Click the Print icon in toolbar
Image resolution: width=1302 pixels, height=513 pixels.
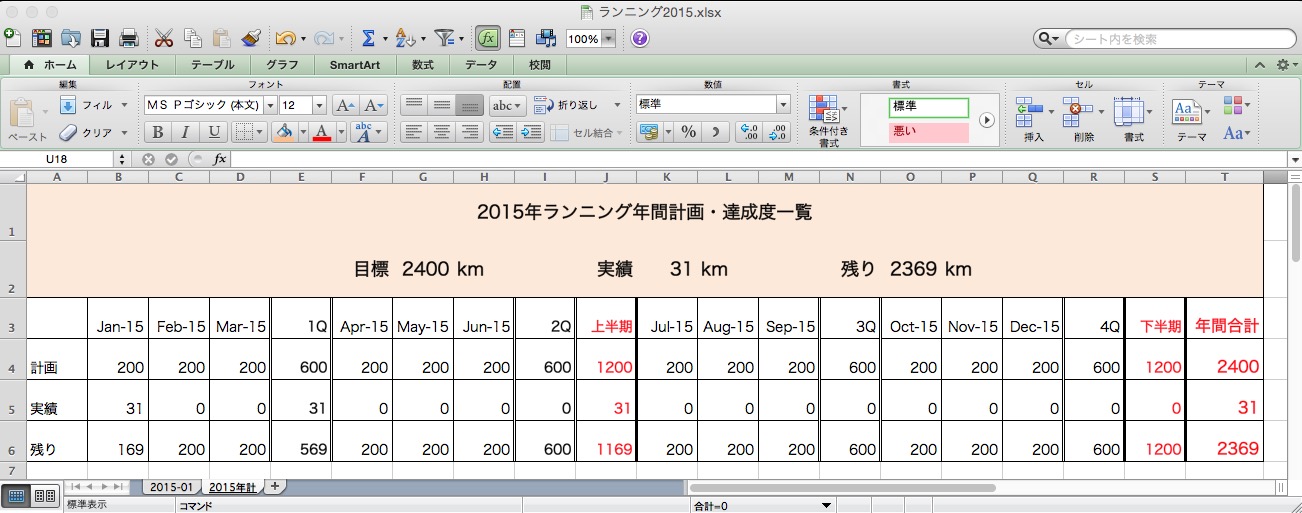[x=129, y=39]
